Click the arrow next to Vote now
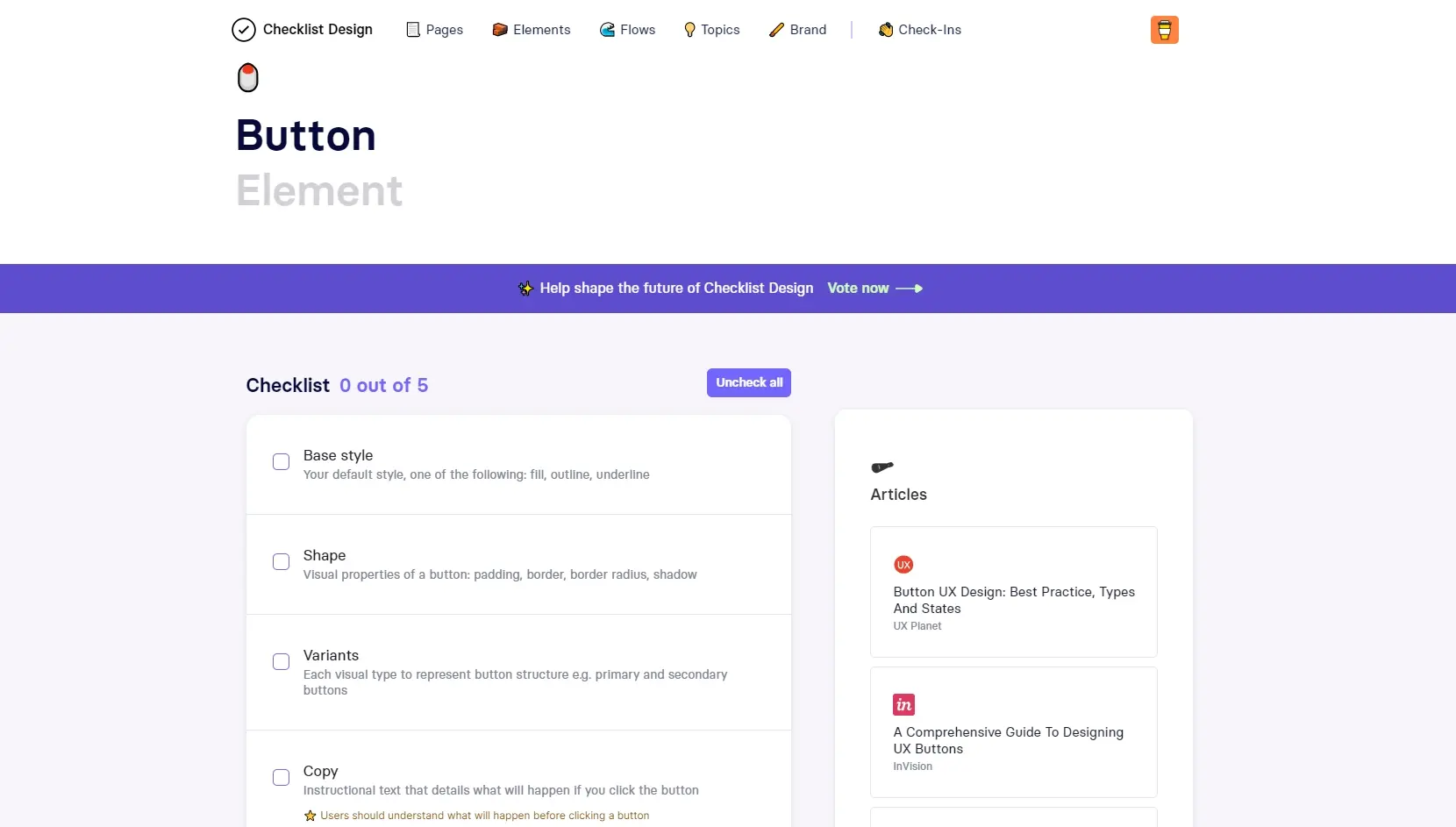 (x=909, y=289)
